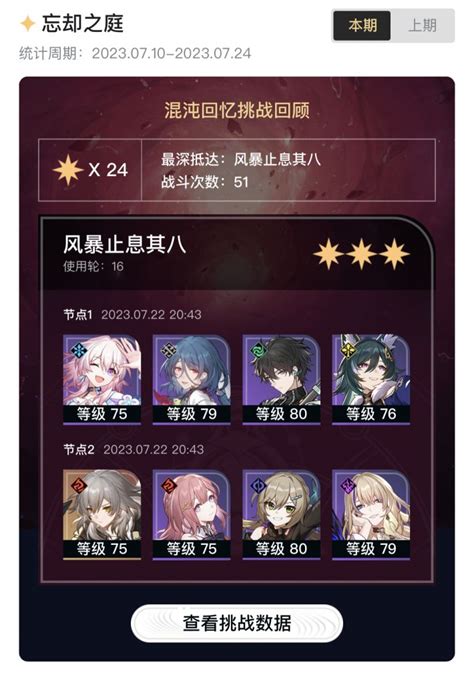
Task: Click the wind element icon on black-haired character
Action: click(258, 350)
